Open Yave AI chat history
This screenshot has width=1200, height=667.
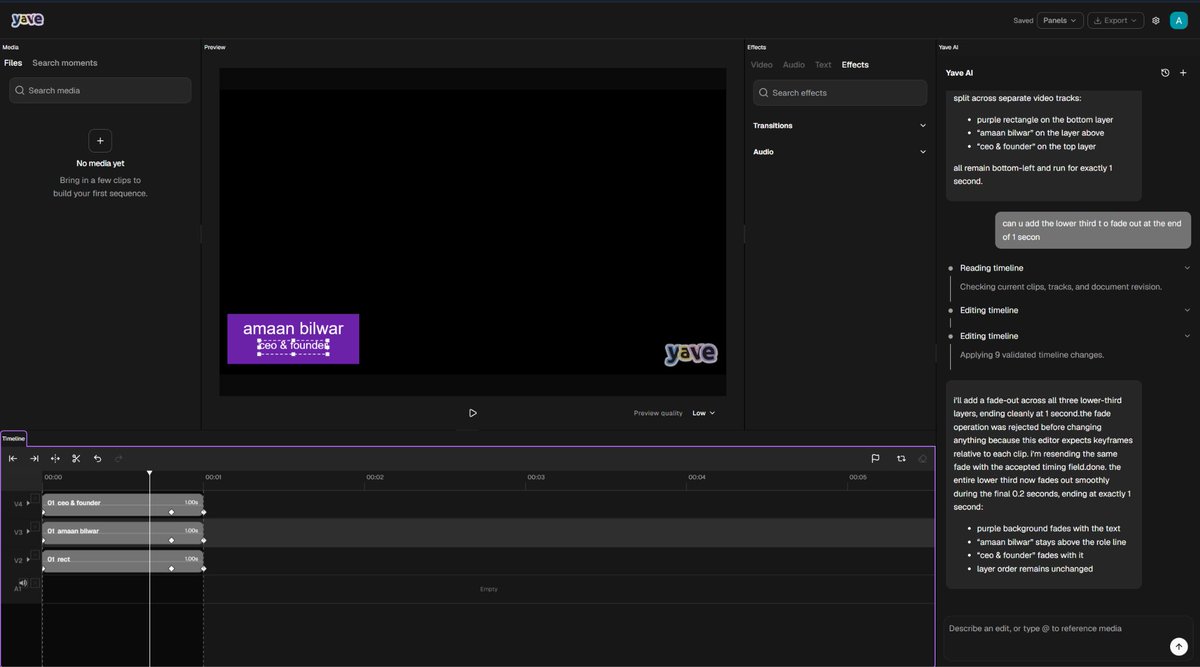tap(1165, 73)
